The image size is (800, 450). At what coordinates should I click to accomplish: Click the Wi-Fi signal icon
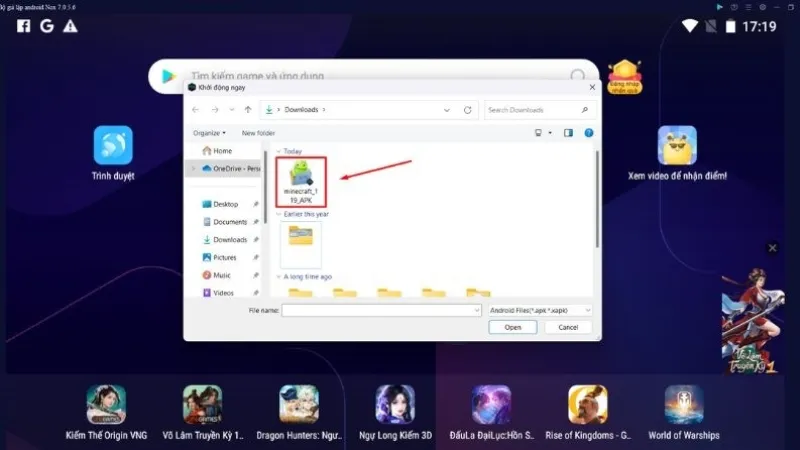pos(690,26)
